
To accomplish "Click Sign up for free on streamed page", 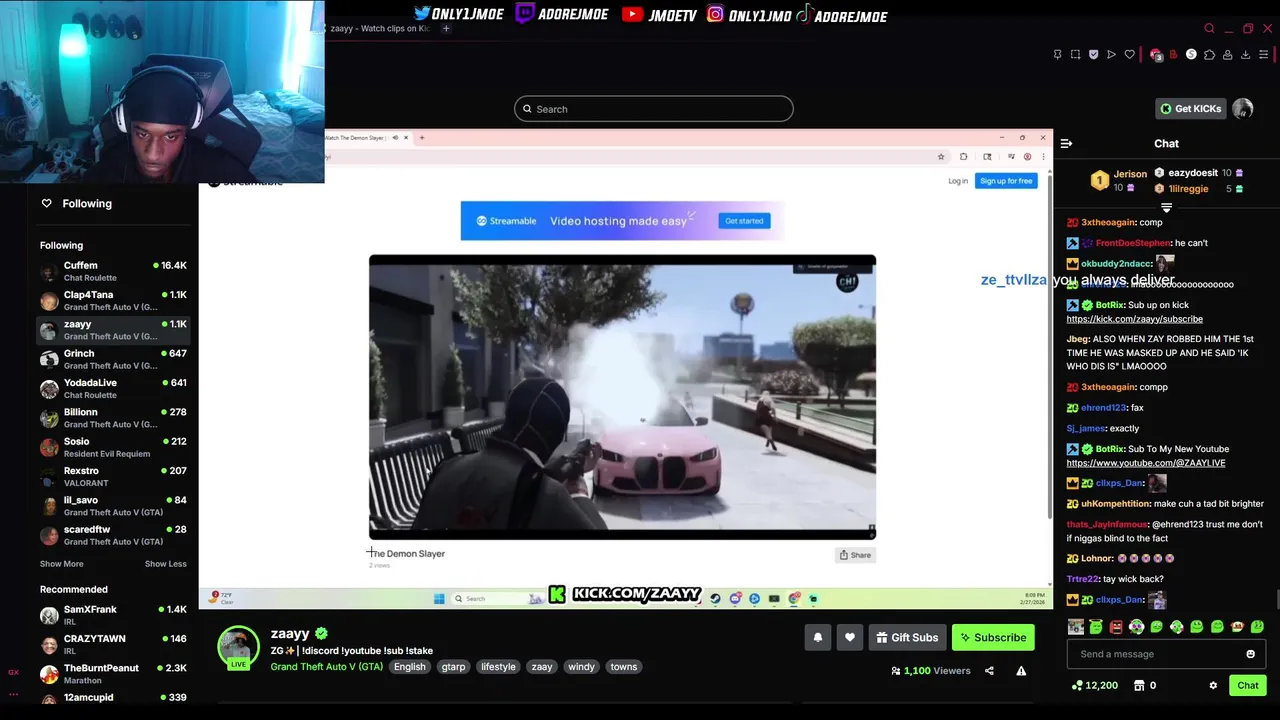I will click(1006, 181).
